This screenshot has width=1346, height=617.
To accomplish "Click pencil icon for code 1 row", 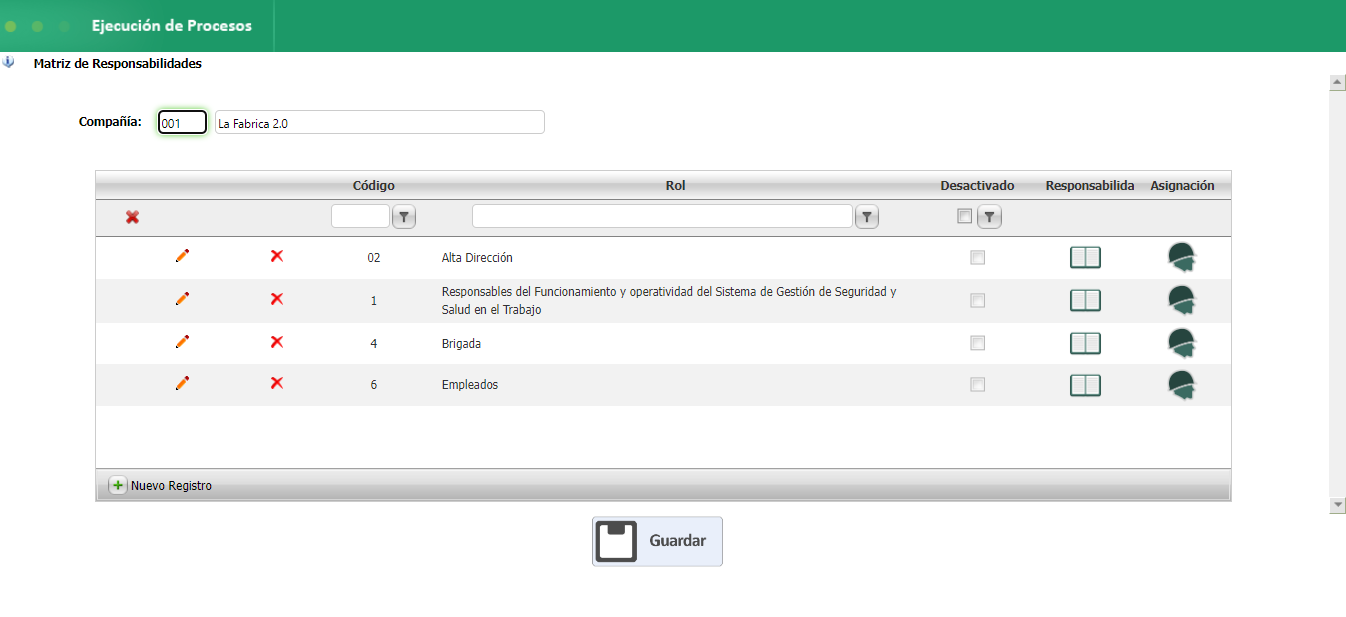I will (182, 299).
